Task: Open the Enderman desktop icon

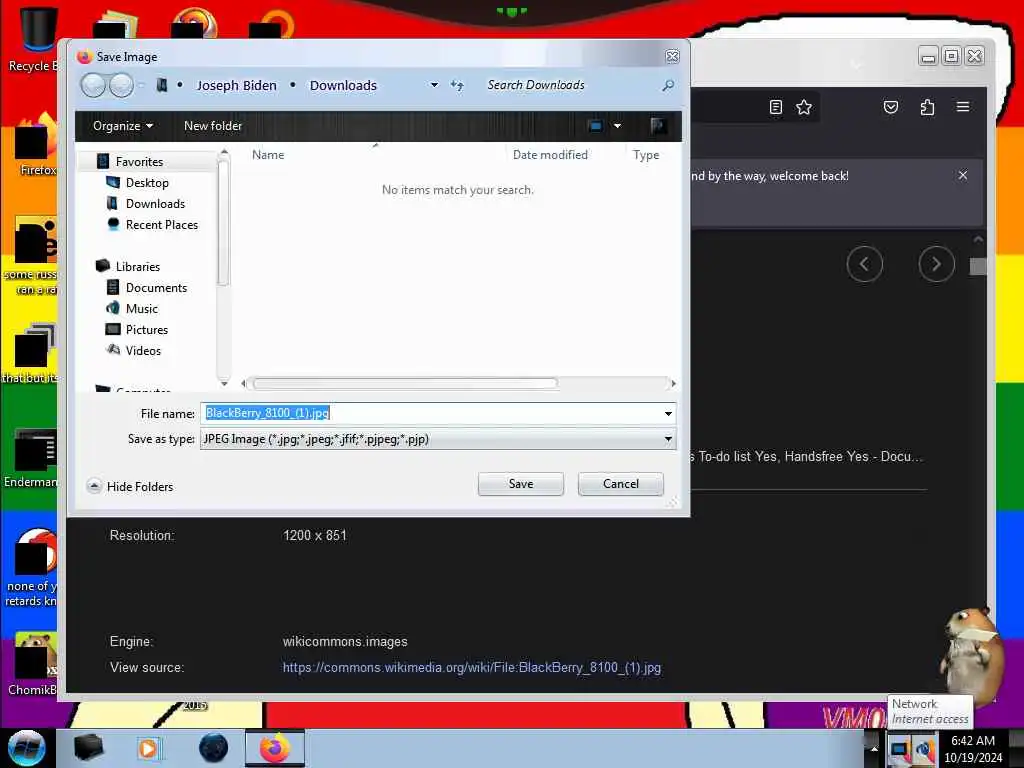Action: (x=33, y=457)
